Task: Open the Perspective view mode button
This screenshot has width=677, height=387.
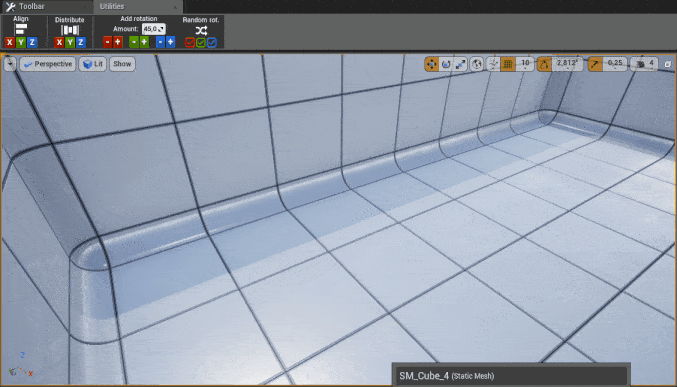Action: pyautogui.click(x=48, y=64)
